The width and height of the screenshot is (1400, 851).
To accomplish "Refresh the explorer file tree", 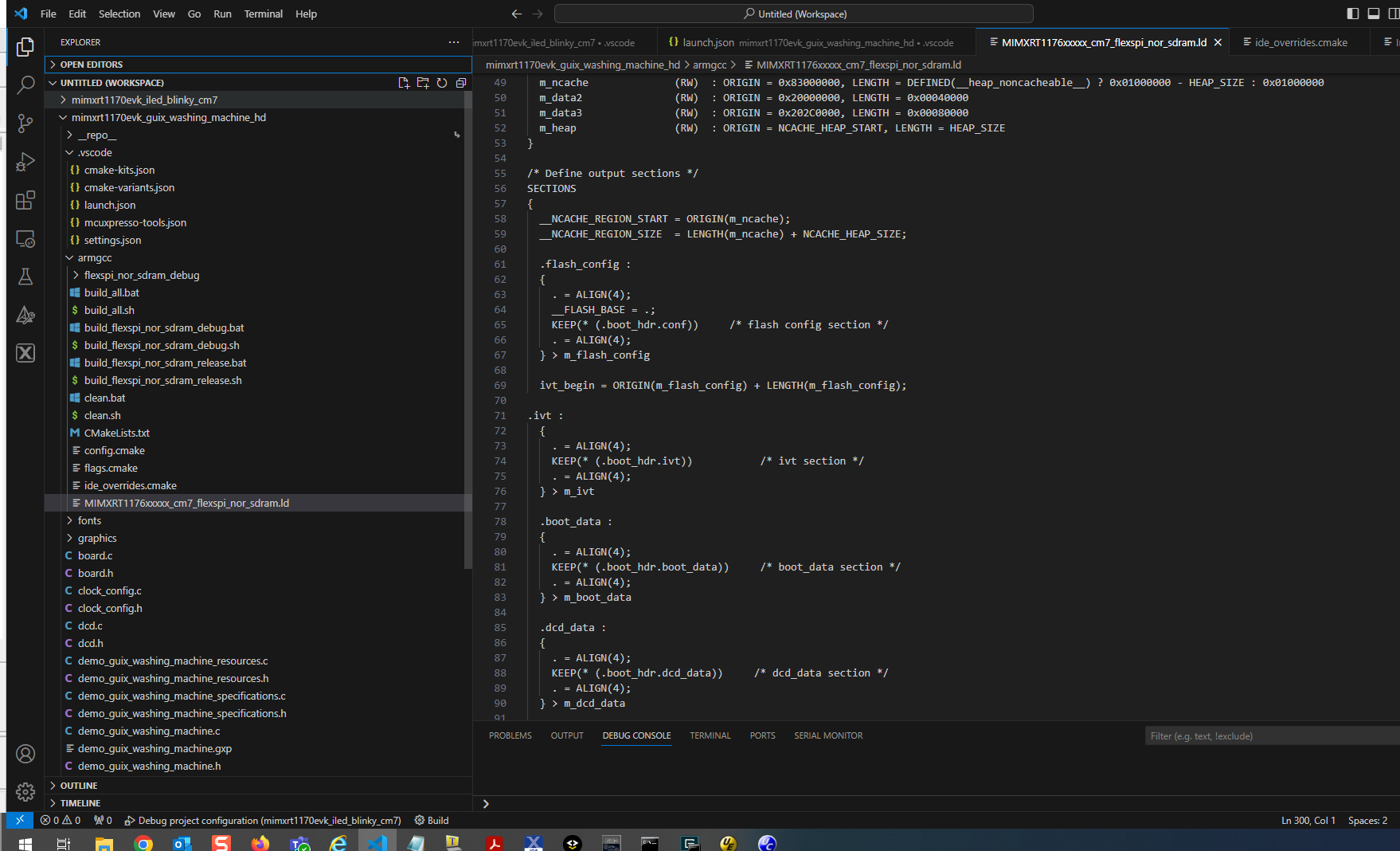I will point(442,83).
